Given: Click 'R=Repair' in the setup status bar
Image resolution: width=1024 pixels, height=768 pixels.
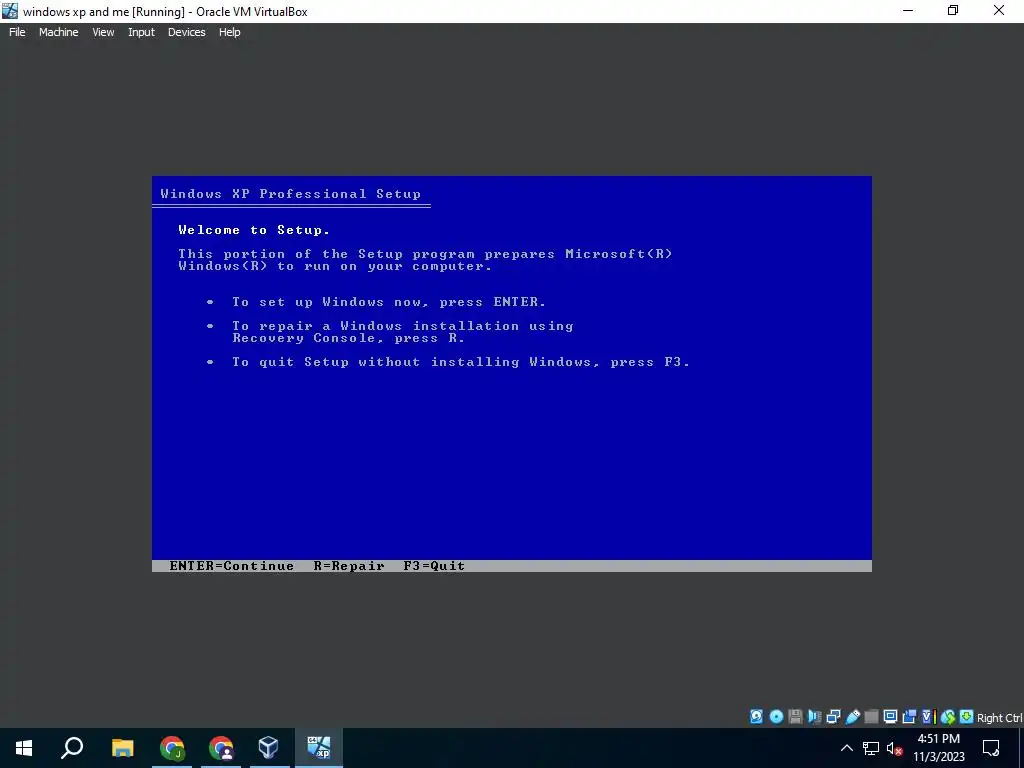Looking at the screenshot, I should pyautogui.click(x=349, y=566).
